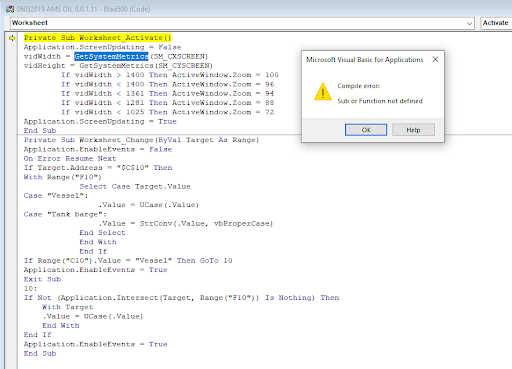Click the 'Application.Intersect' If Not line
This screenshot has width=512, height=369.
181,298
